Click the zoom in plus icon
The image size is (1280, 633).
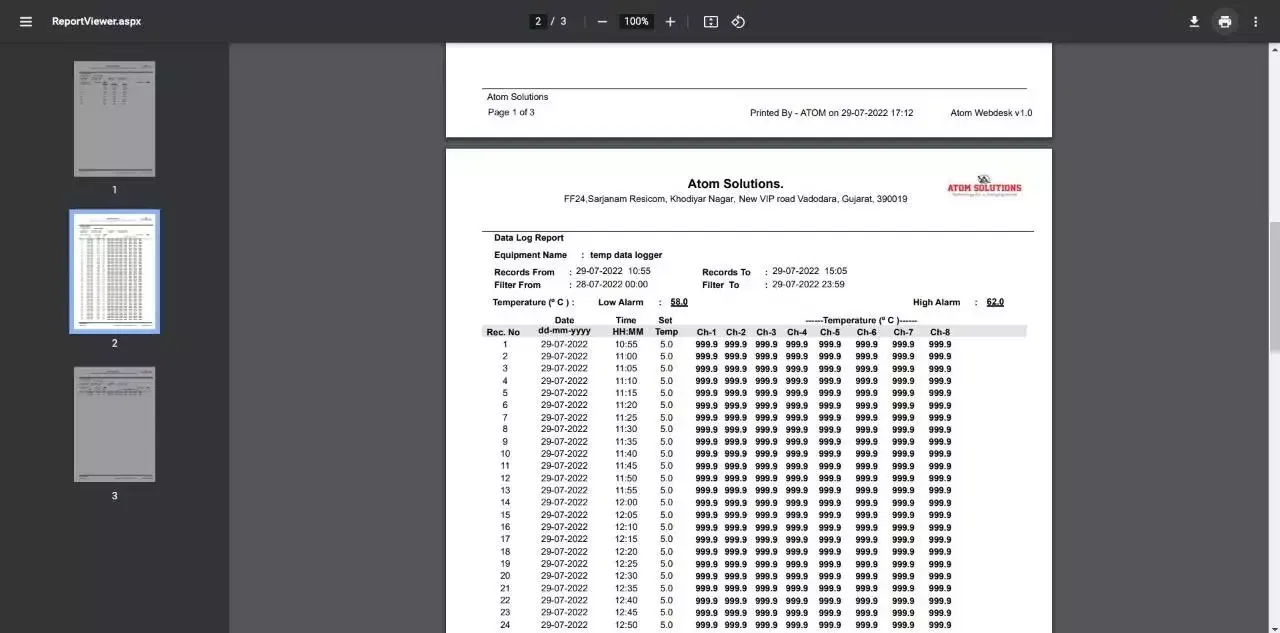pos(670,21)
